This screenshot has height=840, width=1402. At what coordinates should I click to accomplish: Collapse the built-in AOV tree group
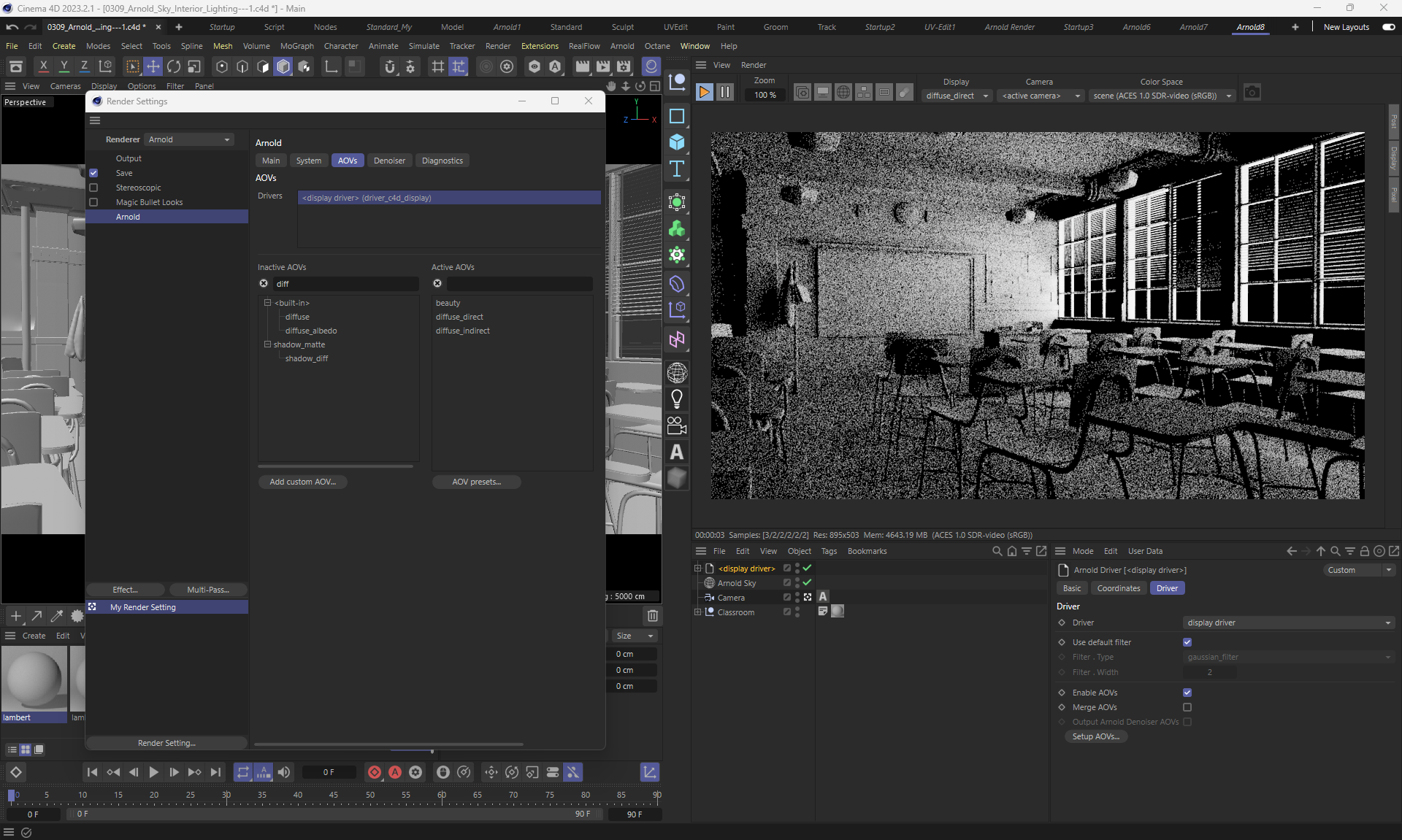tap(267, 303)
